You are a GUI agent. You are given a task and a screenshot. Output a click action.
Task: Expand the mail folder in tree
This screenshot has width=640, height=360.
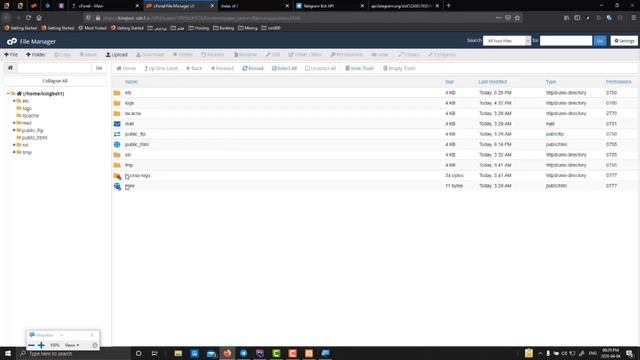14,123
